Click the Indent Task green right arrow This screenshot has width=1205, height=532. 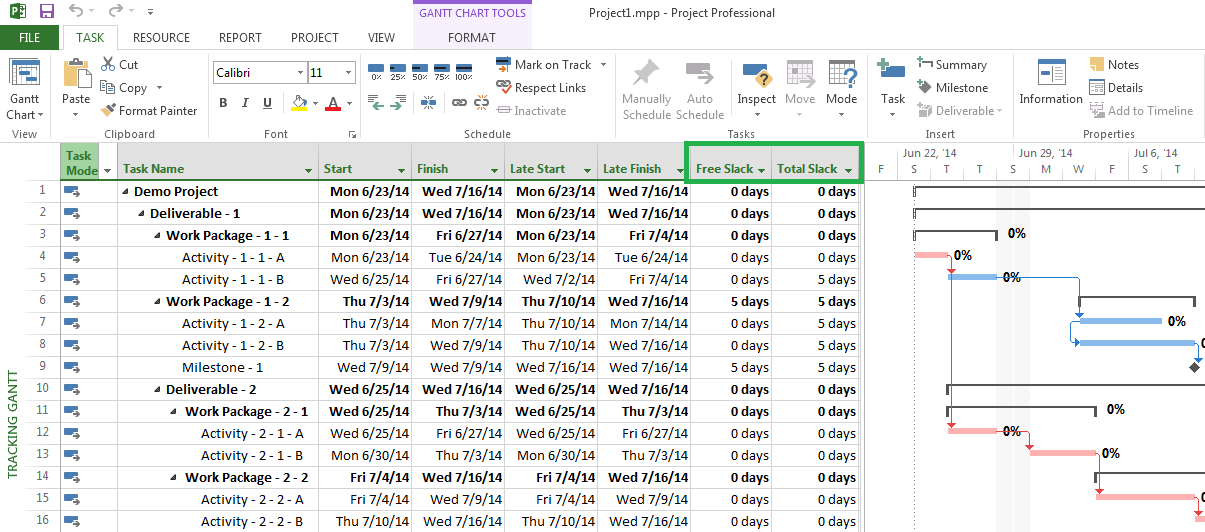pos(398,102)
